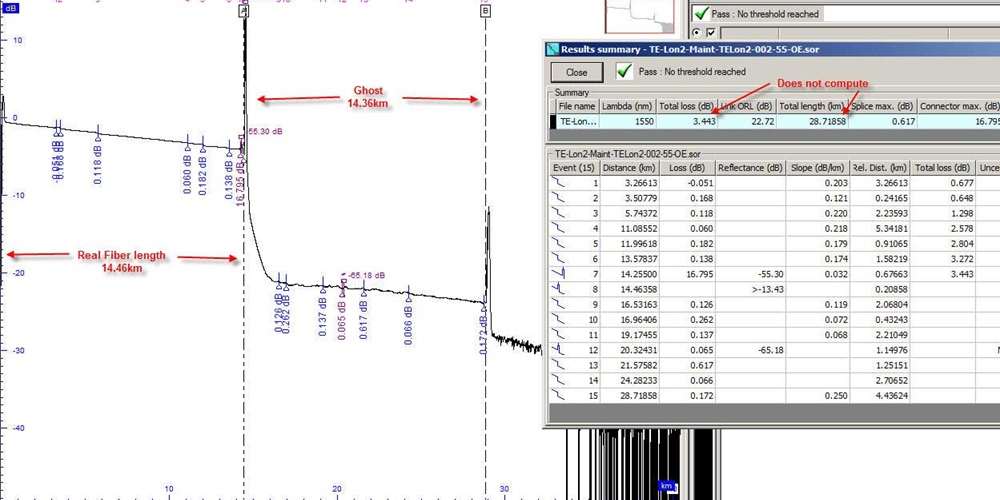Select cursor marker B on the trace
This screenshot has height=500, width=1000.
tap(485, 11)
